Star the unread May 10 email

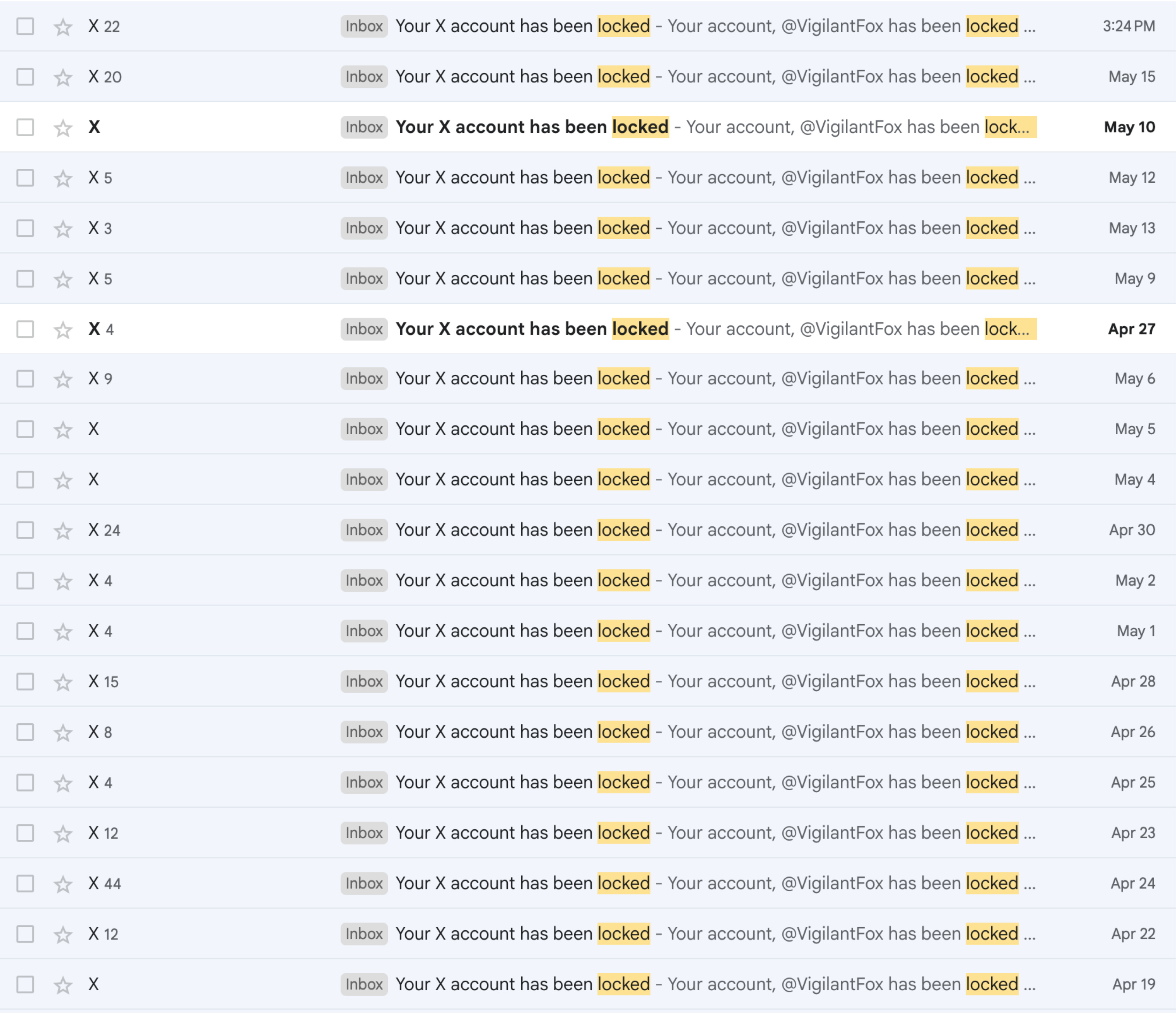coord(63,128)
